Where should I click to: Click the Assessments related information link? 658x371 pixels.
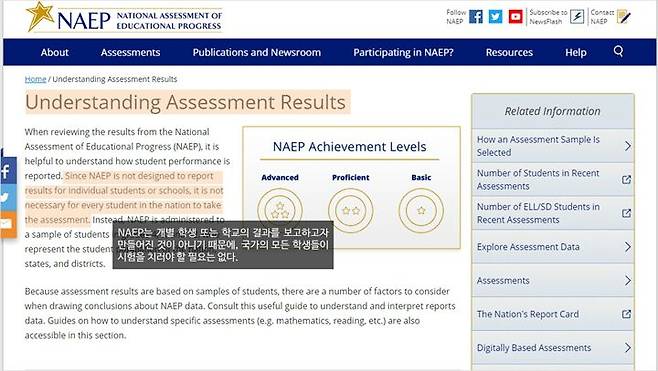pyautogui.click(x=503, y=280)
